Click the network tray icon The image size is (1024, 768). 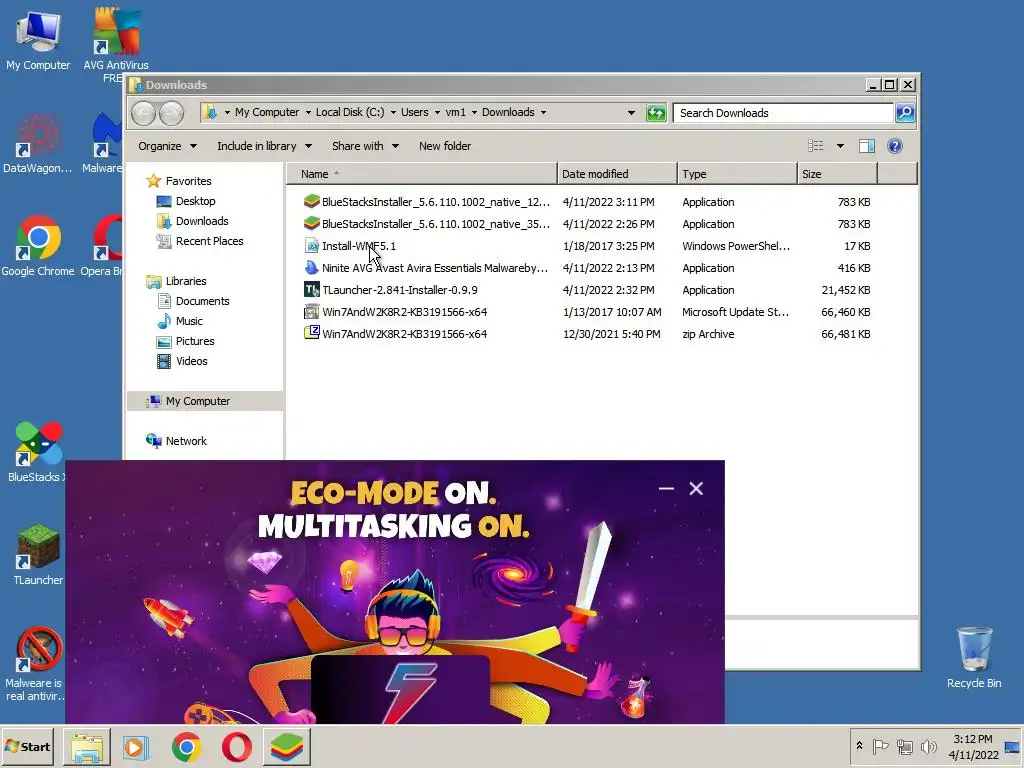point(904,746)
